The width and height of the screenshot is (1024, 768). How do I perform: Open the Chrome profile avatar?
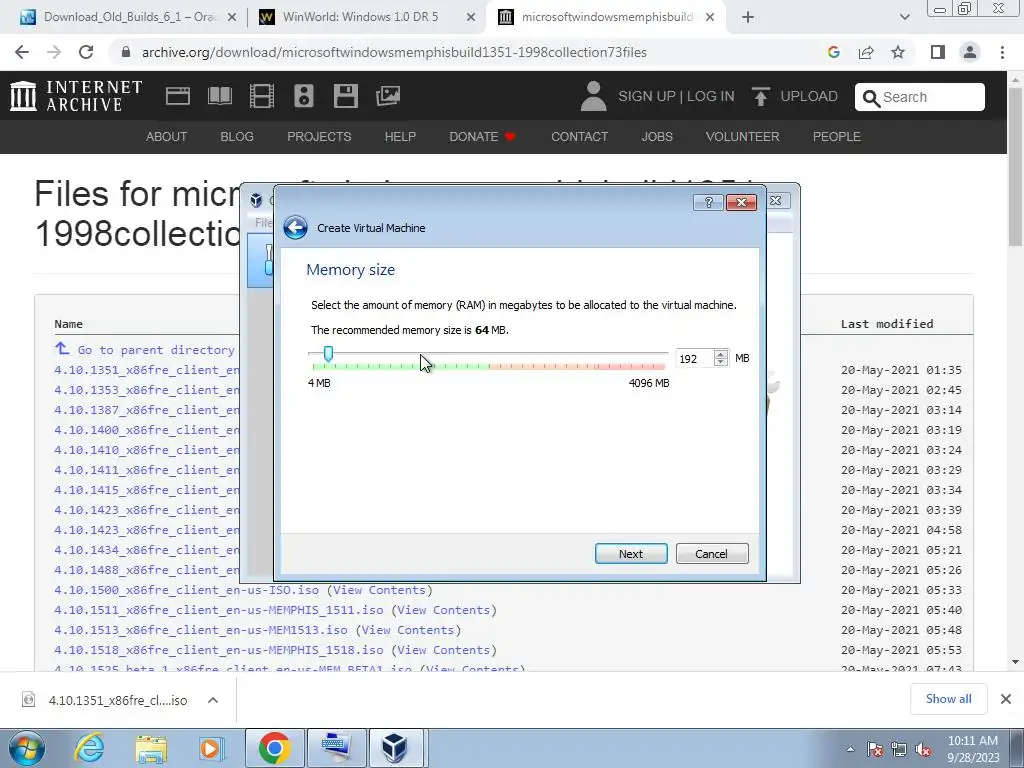(970, 52)
